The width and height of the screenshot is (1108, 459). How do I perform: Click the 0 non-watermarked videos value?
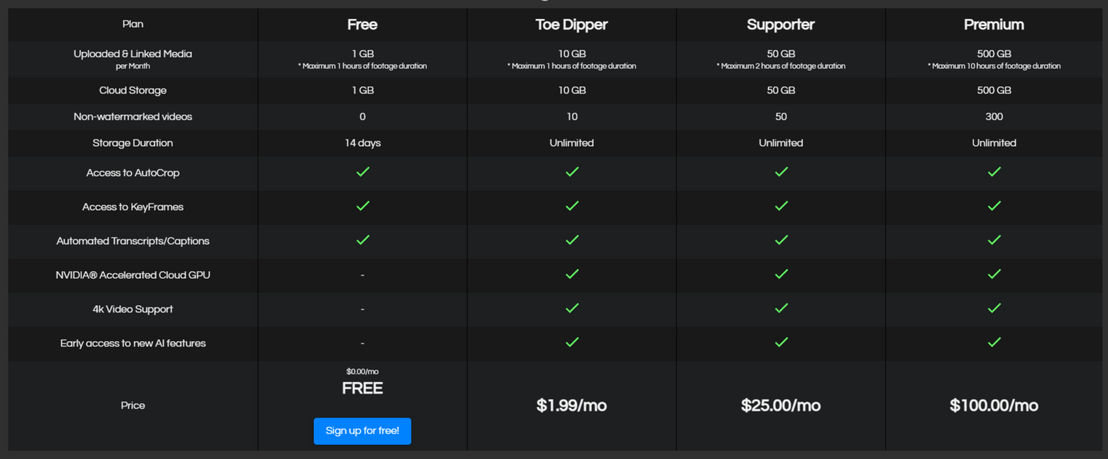click(x=363, y=117)
